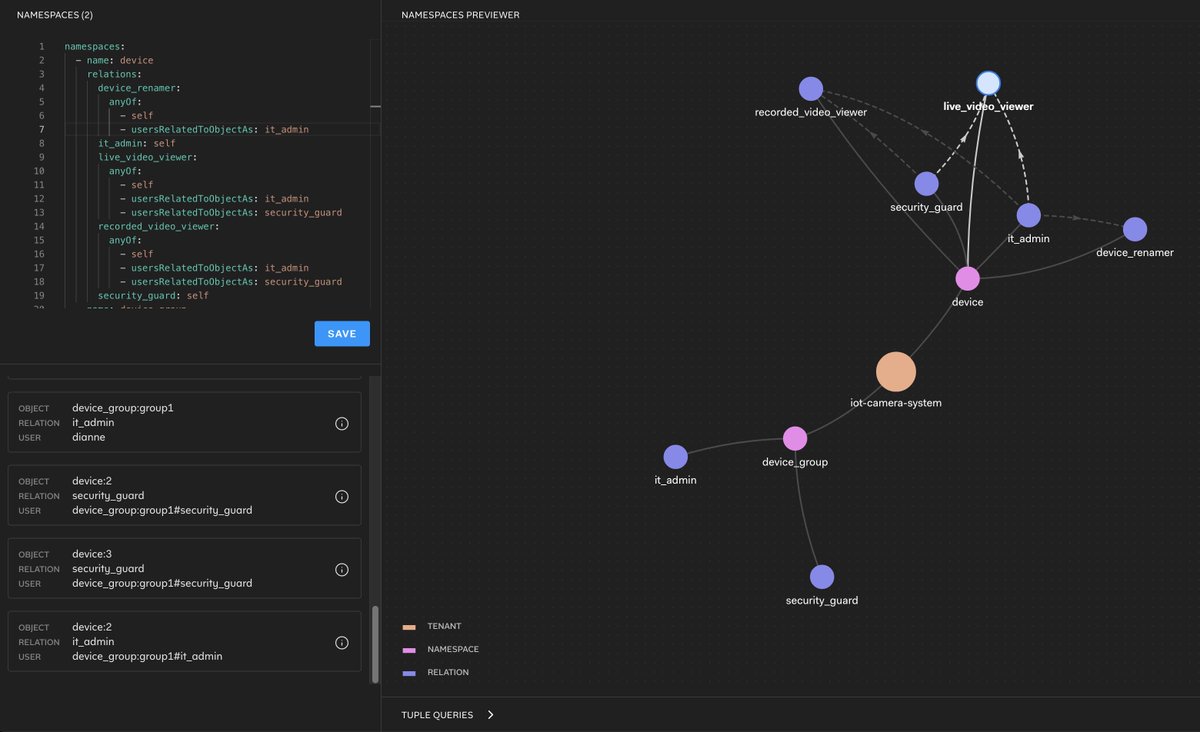Place cursor on line 7 it_admin
The width and height of the screenshot is (1200, 732).
287,130
